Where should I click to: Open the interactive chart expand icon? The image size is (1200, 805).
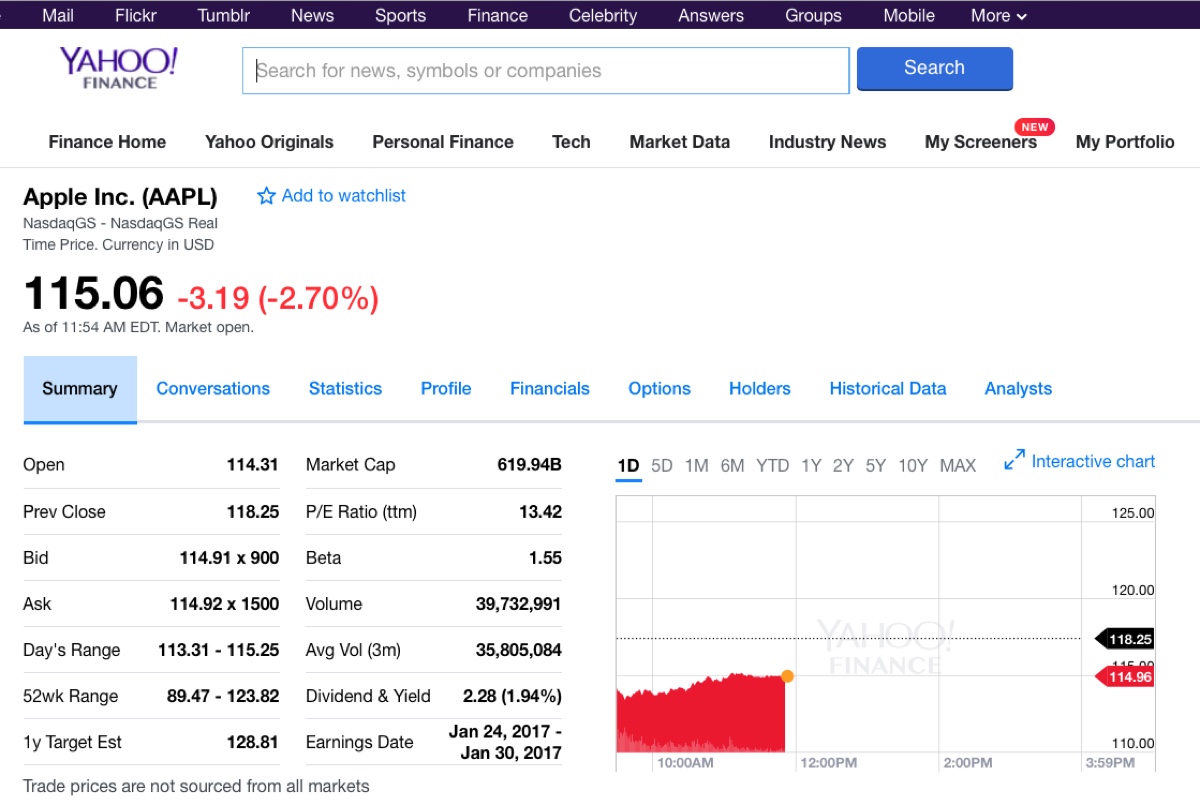1013,460
